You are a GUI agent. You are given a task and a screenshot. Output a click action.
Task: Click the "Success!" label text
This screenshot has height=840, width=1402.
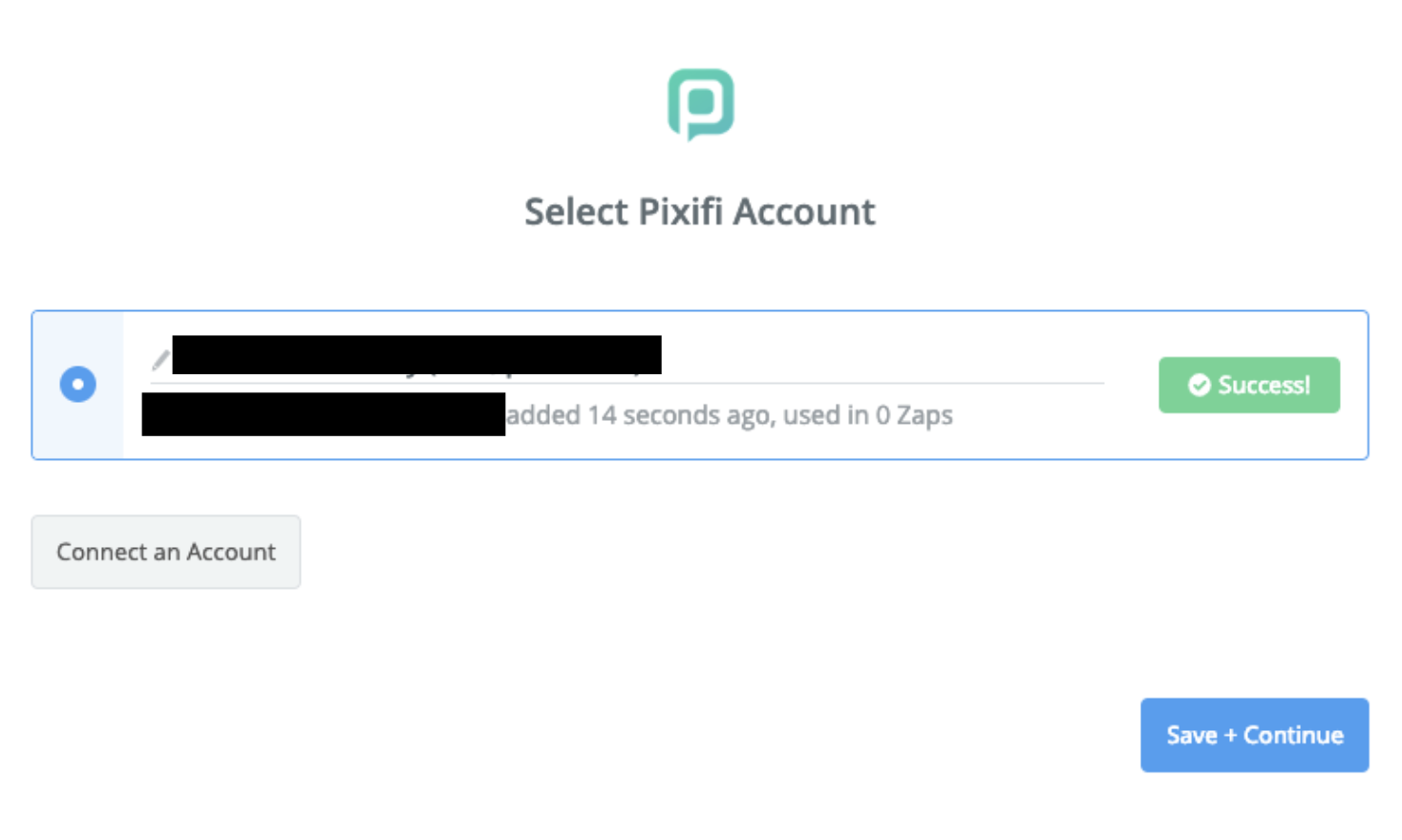(x=1264, y=385)
